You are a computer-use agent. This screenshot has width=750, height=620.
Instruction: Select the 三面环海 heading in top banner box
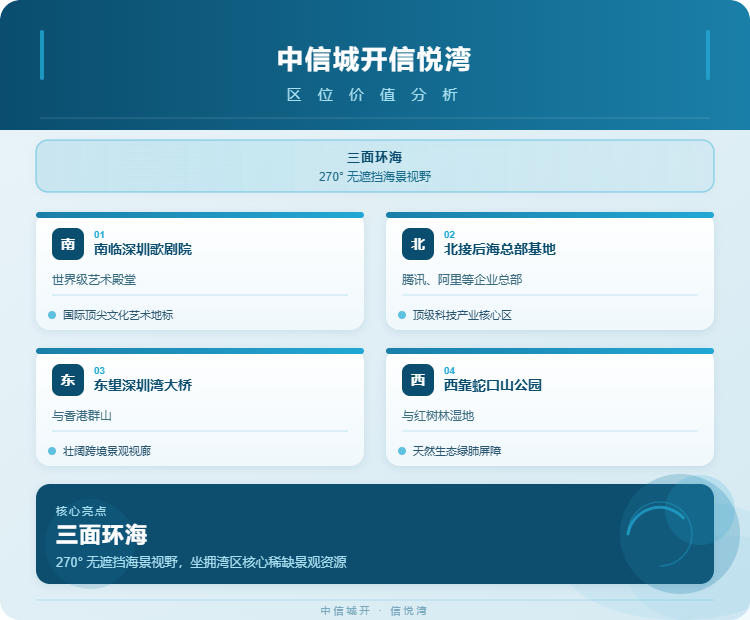(x=375, y=157)
